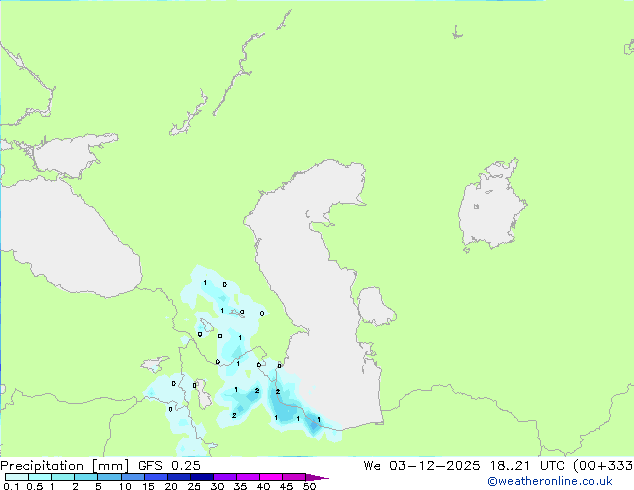Click the legend label '0.5'
Image resolution: width=634 pixels, height=490 pixels.
[35, 486]
